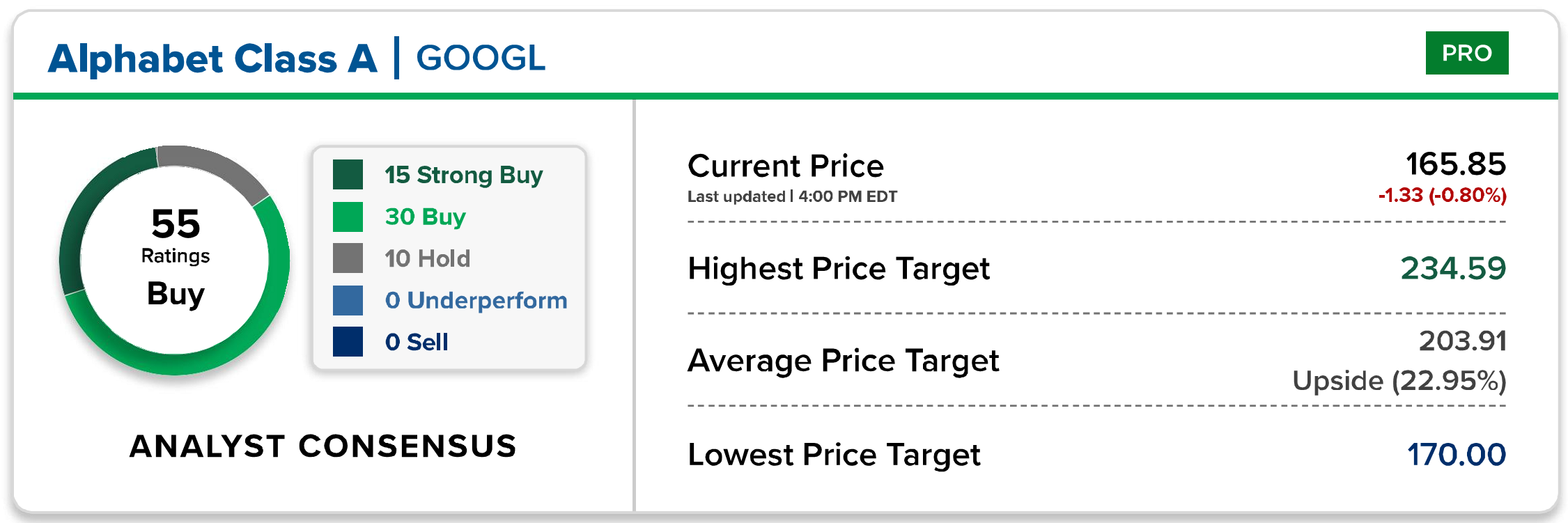1568x523 pixels.
Task: Click the Alphabet Class A title
Action: tap(212, 58)
